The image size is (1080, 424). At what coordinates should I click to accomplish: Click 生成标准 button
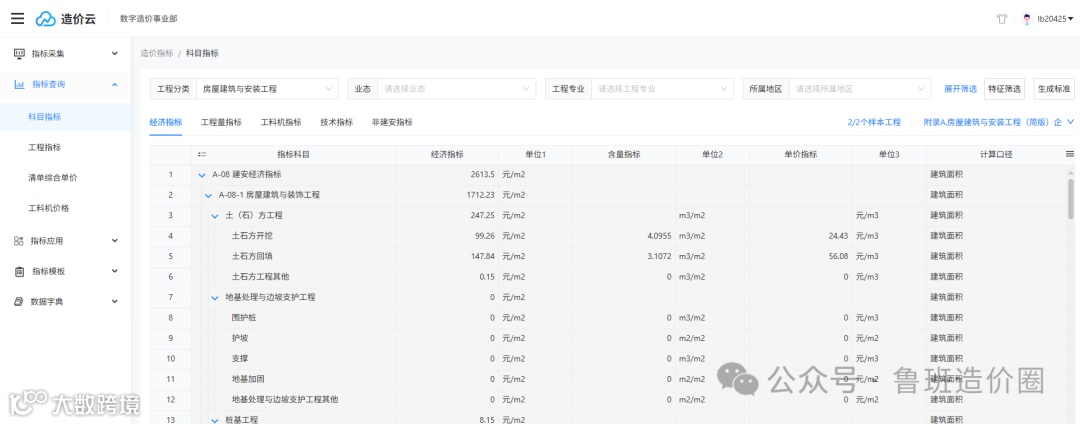pos(1054,89)
